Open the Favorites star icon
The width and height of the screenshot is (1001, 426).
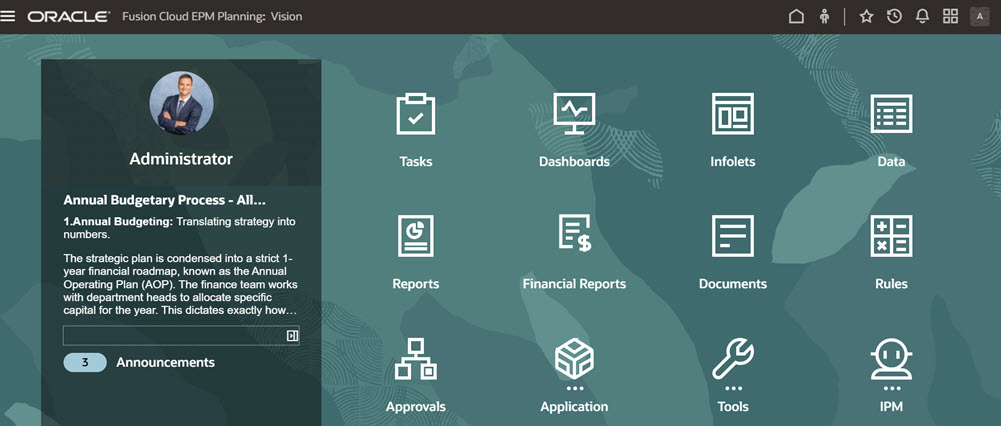point(866,17)
